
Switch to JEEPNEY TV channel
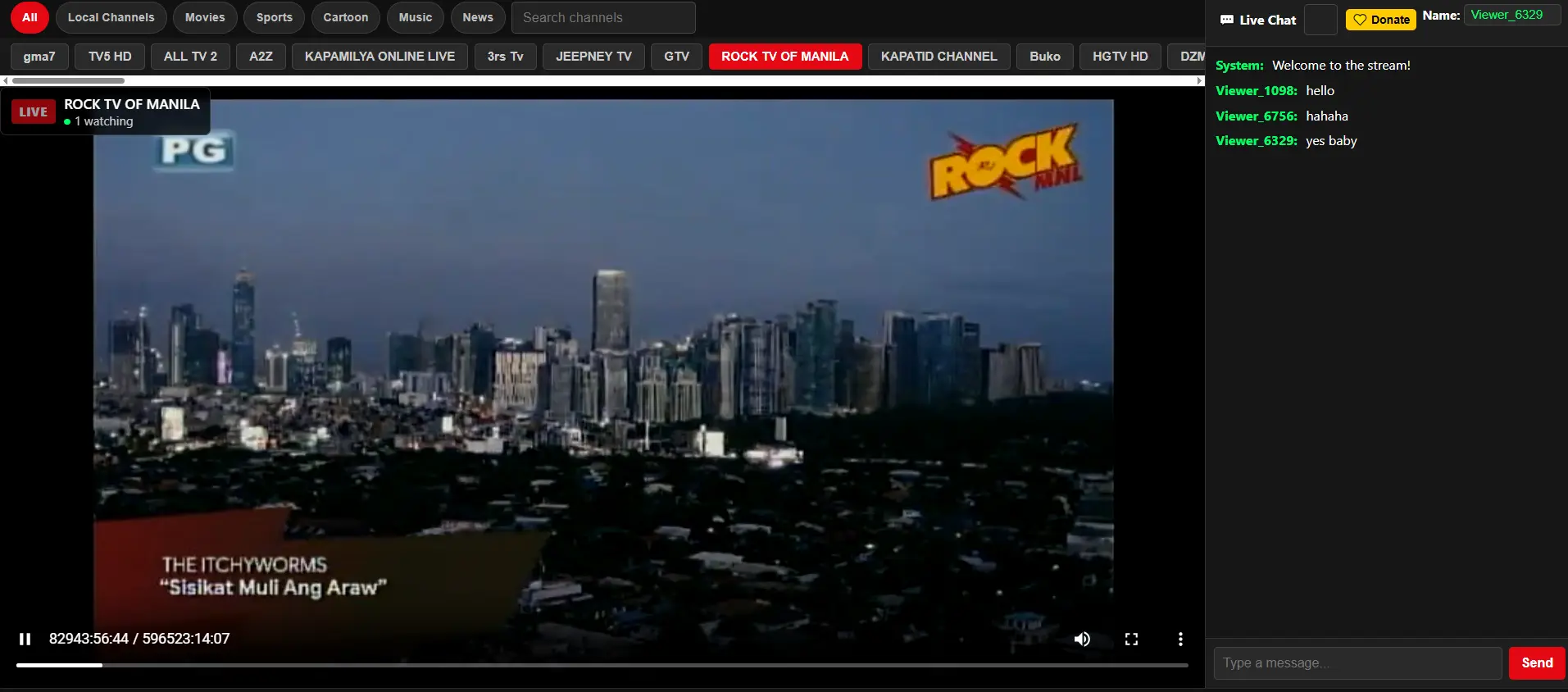tap(593, 57)
